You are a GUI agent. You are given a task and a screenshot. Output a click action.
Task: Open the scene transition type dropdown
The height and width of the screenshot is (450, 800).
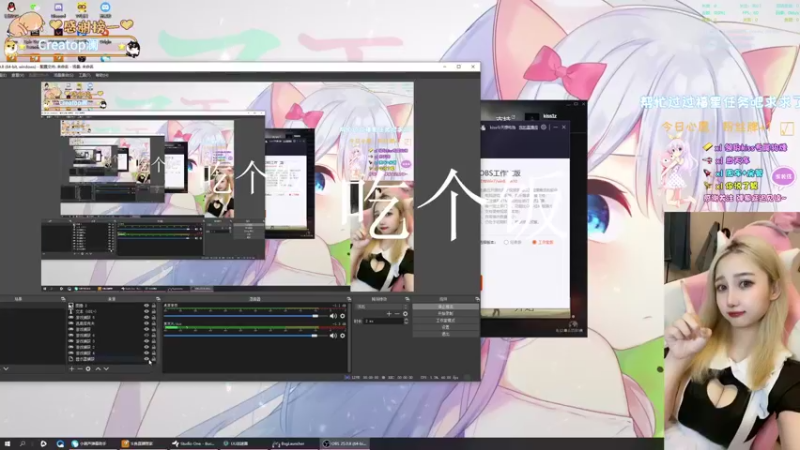coord(382,307)
